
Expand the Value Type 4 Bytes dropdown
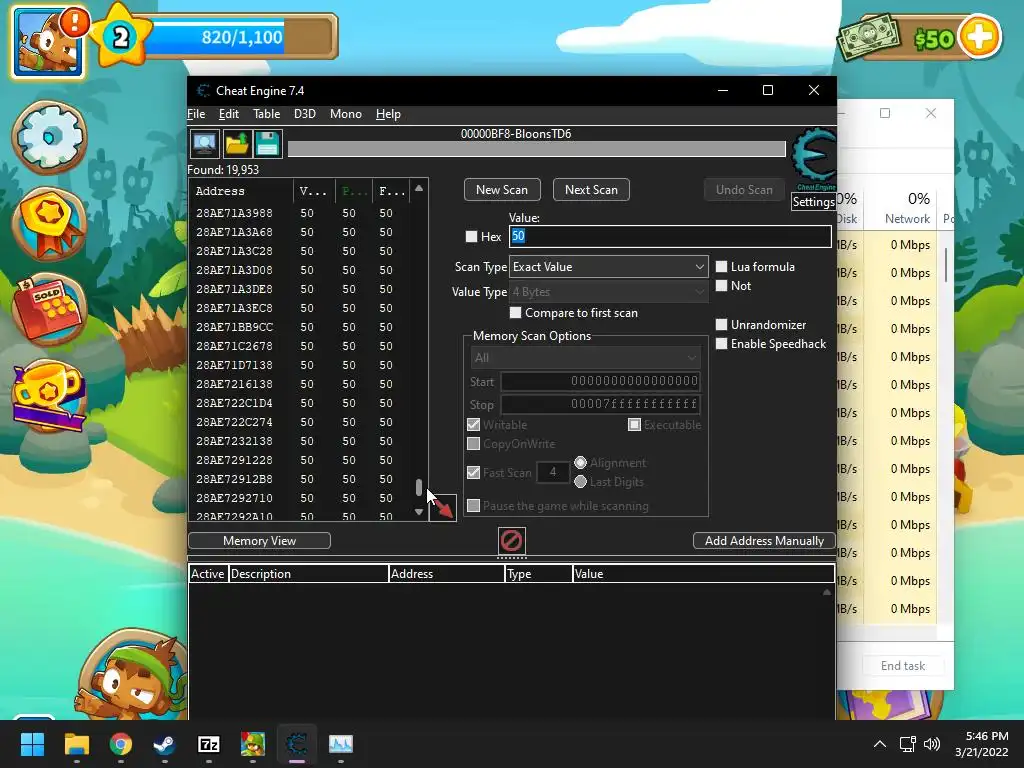609,291
